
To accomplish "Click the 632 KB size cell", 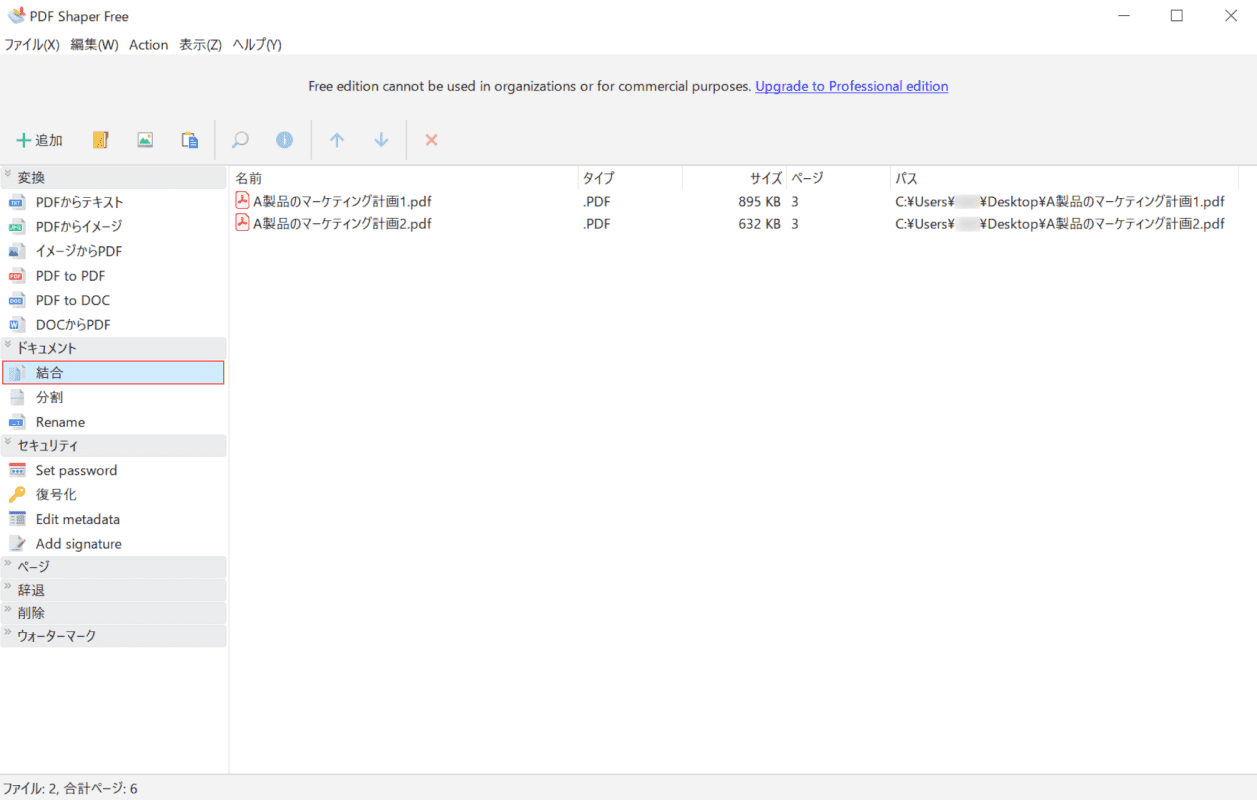I will point(759,224).
